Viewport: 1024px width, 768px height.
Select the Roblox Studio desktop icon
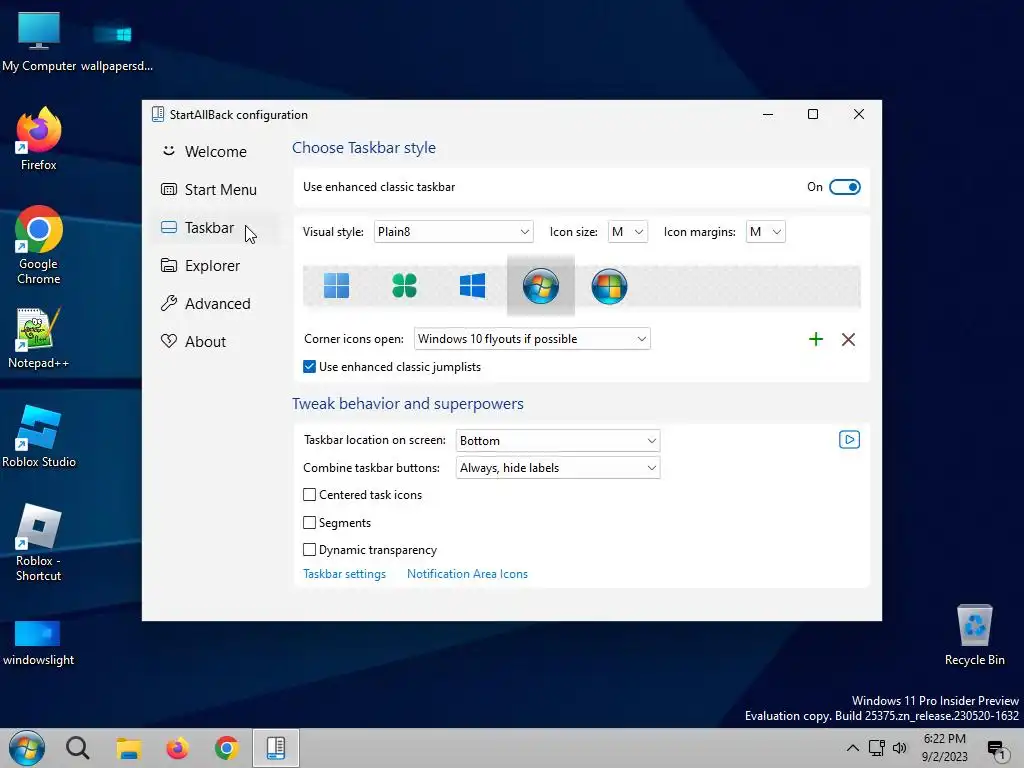click(39, 436)
